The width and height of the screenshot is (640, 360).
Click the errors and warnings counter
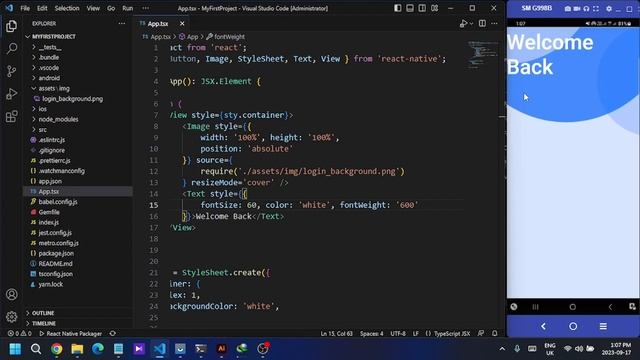coord(19,333)
